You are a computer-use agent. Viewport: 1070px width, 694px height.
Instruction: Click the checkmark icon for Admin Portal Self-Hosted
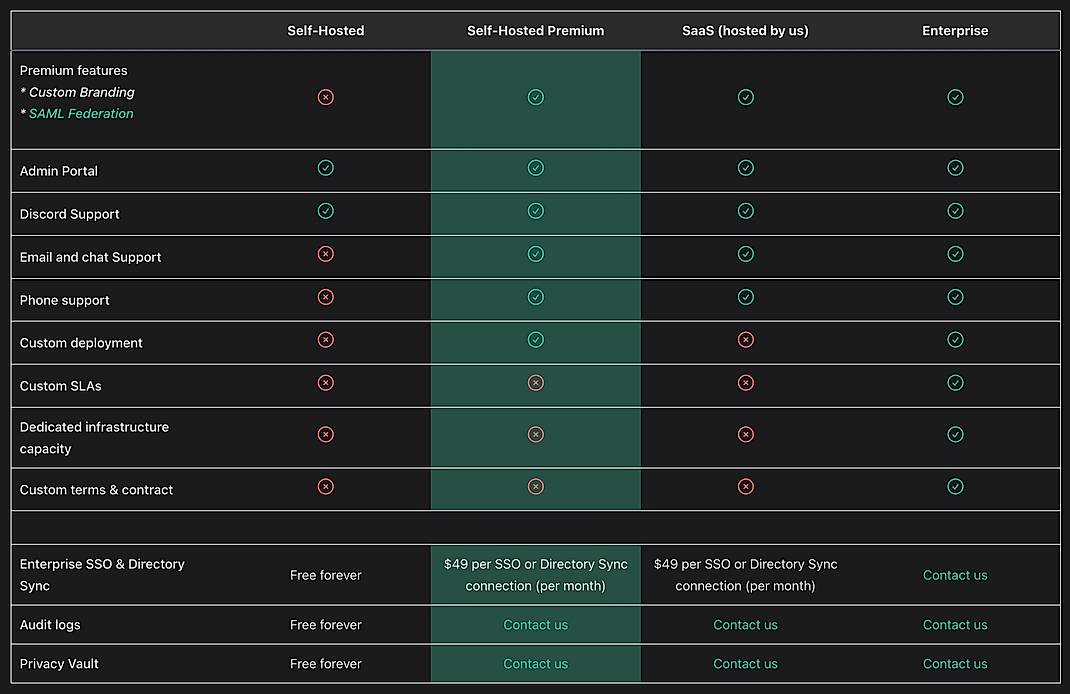tap(325, 168)
